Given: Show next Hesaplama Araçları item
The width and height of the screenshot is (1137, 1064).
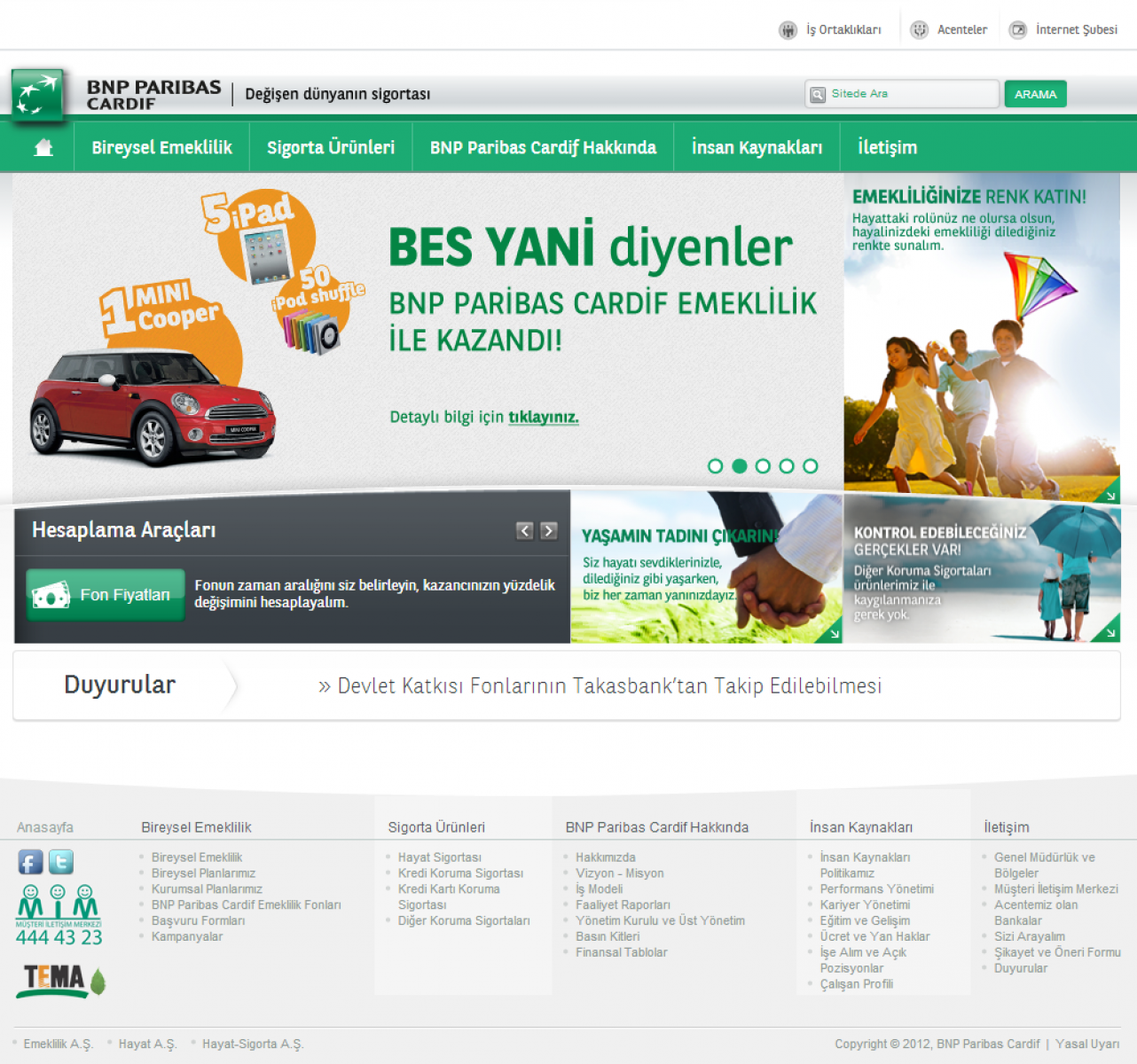Looking at the screenshot, I should [x=549, y=530].
